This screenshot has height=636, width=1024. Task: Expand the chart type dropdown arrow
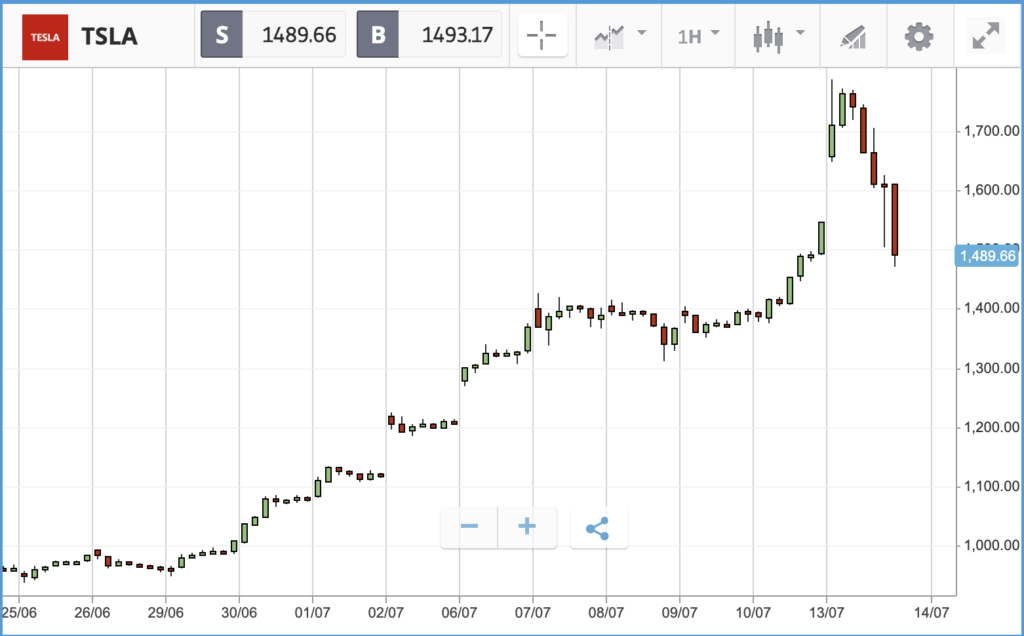(x=801, y=33)
